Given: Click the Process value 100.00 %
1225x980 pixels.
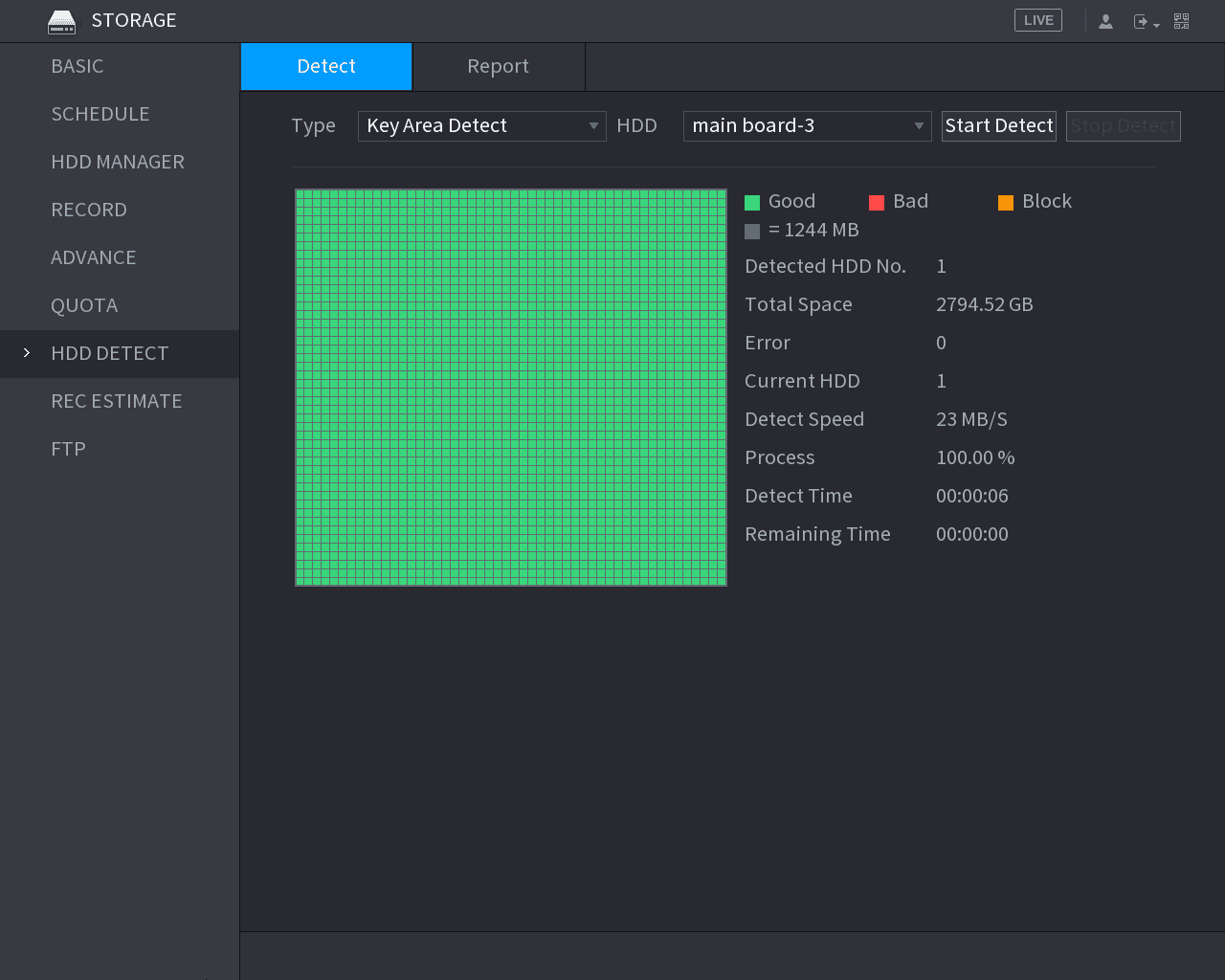Looking at the screenshot, I should pyautogui.click(x=975, y=457).
